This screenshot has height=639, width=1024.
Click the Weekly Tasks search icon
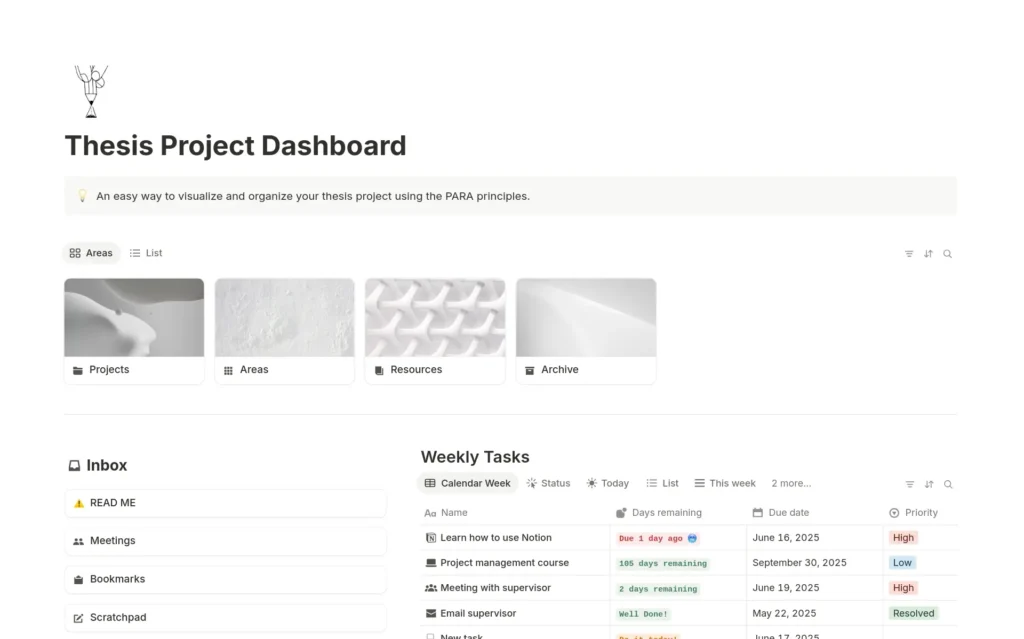(x=948, y=484)
